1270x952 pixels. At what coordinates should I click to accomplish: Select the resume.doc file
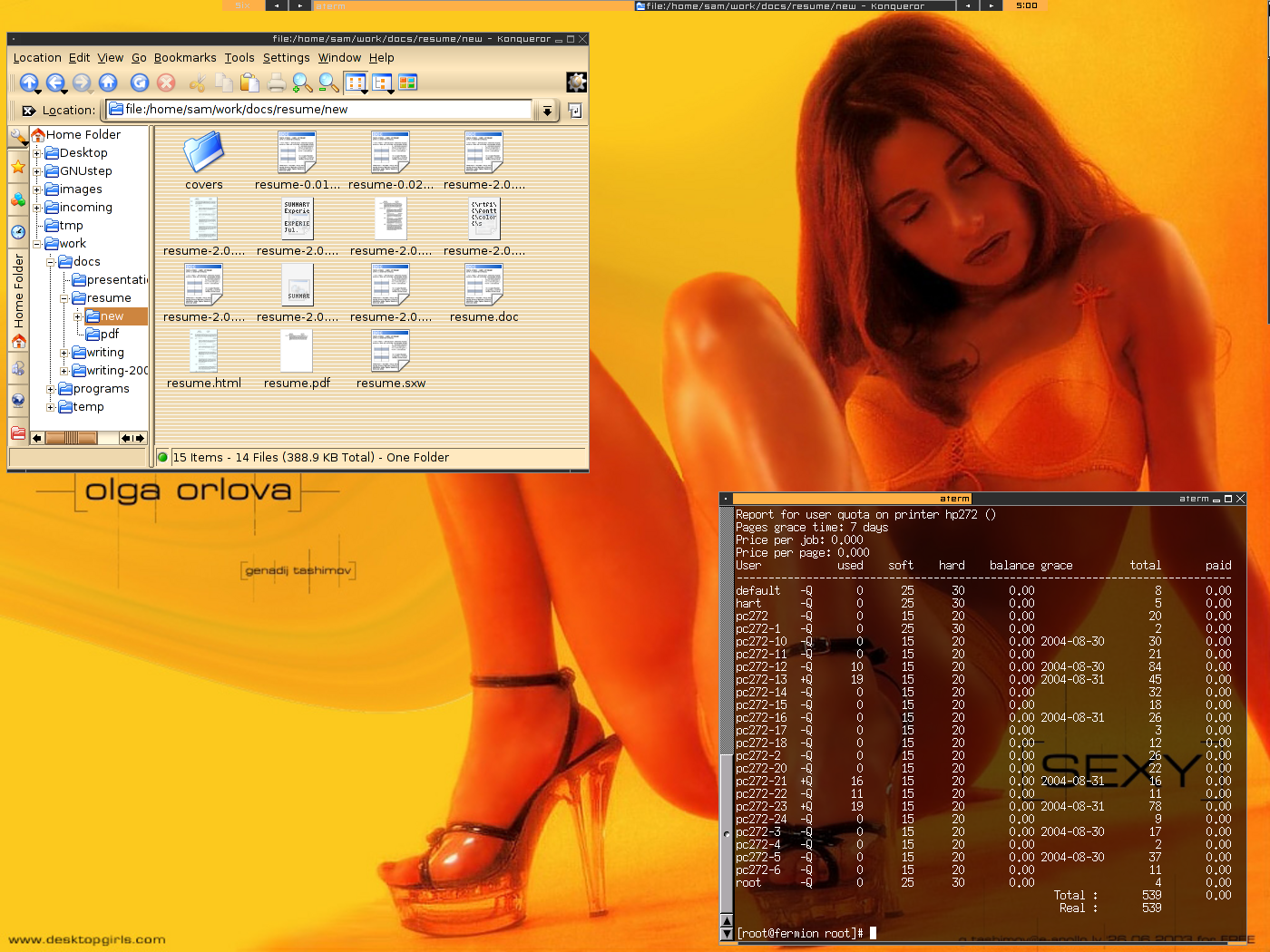tap(484, 294)
